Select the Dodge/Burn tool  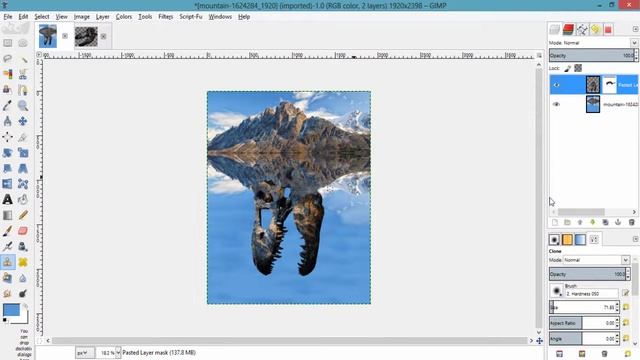23,293
